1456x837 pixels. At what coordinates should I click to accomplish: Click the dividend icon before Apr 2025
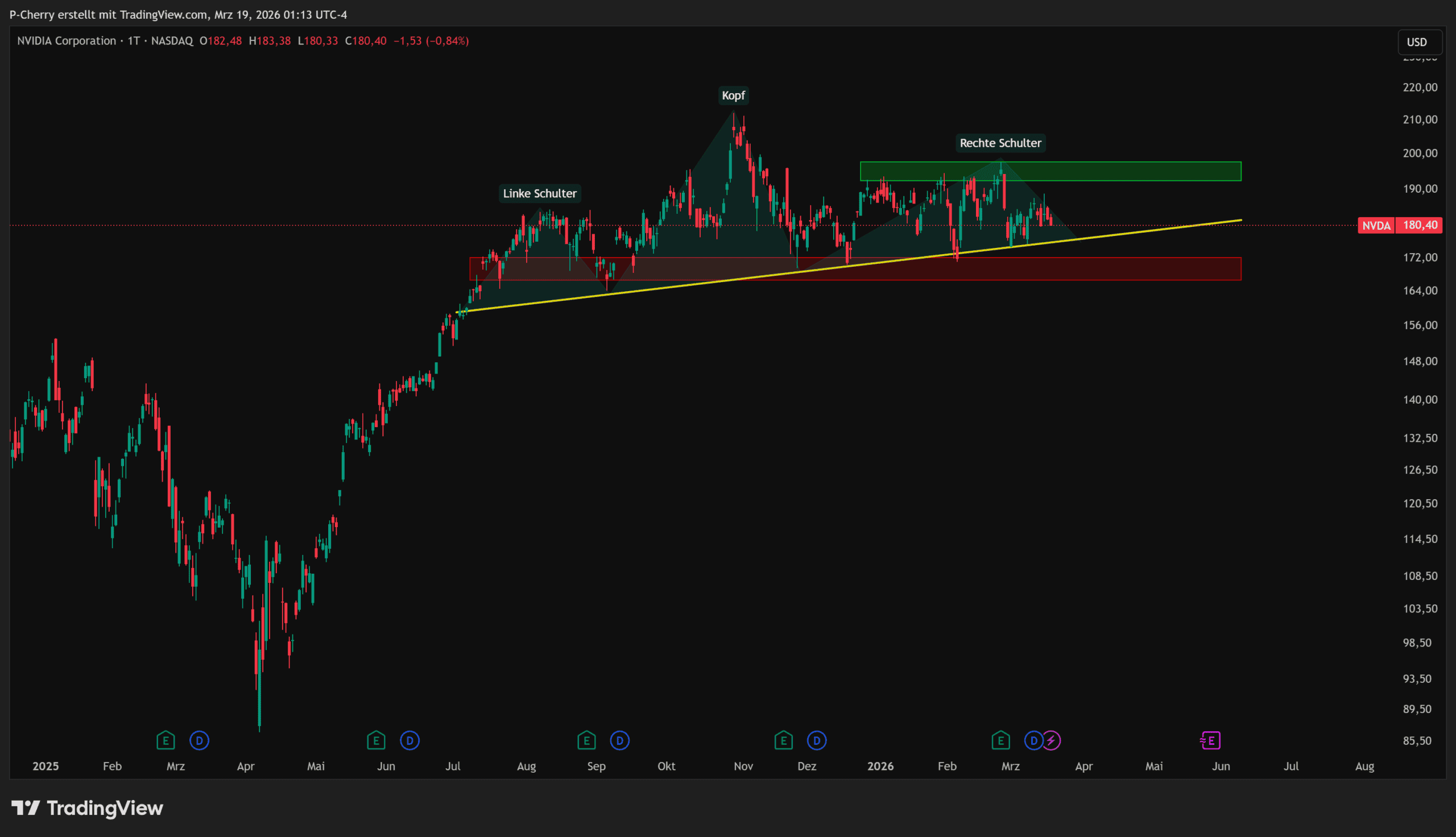click(x=200, y=740)
